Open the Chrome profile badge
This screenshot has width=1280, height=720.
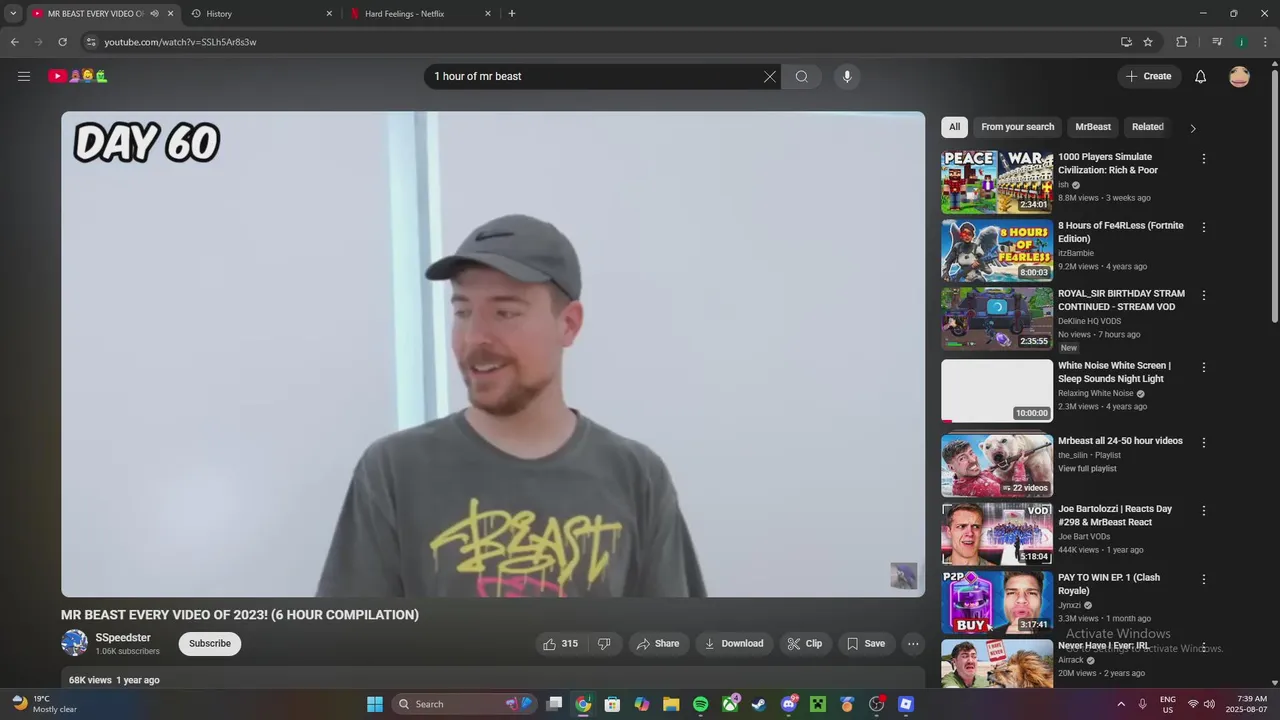1241,42
